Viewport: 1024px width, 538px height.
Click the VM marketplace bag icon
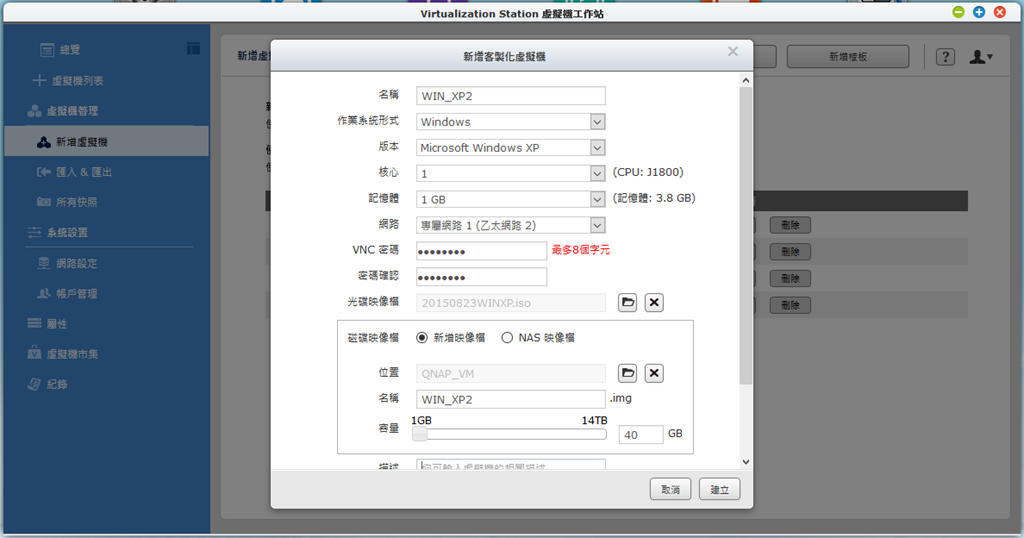[x=35, y=353]
